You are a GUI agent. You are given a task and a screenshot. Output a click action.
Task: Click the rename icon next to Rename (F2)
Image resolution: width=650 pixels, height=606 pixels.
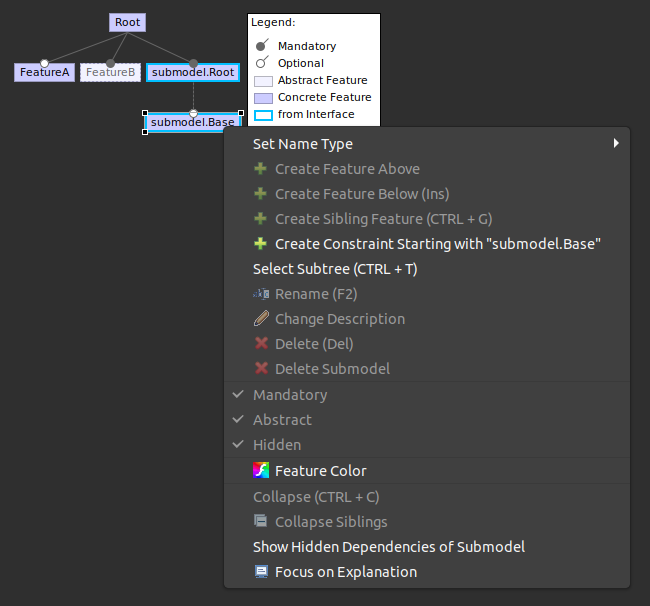(261, 294)
